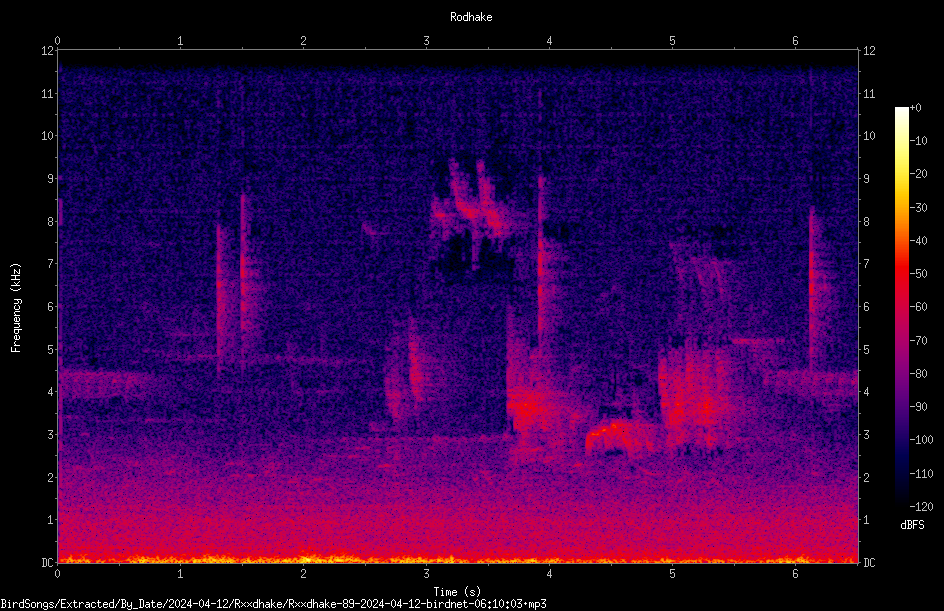Click the 2 second mark on top axis
The image size is (944, 611).
(303, 41)
